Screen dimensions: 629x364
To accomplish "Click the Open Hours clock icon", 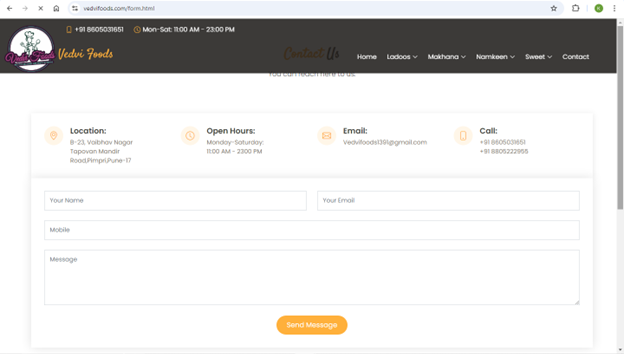I will [x=190, y=136].
